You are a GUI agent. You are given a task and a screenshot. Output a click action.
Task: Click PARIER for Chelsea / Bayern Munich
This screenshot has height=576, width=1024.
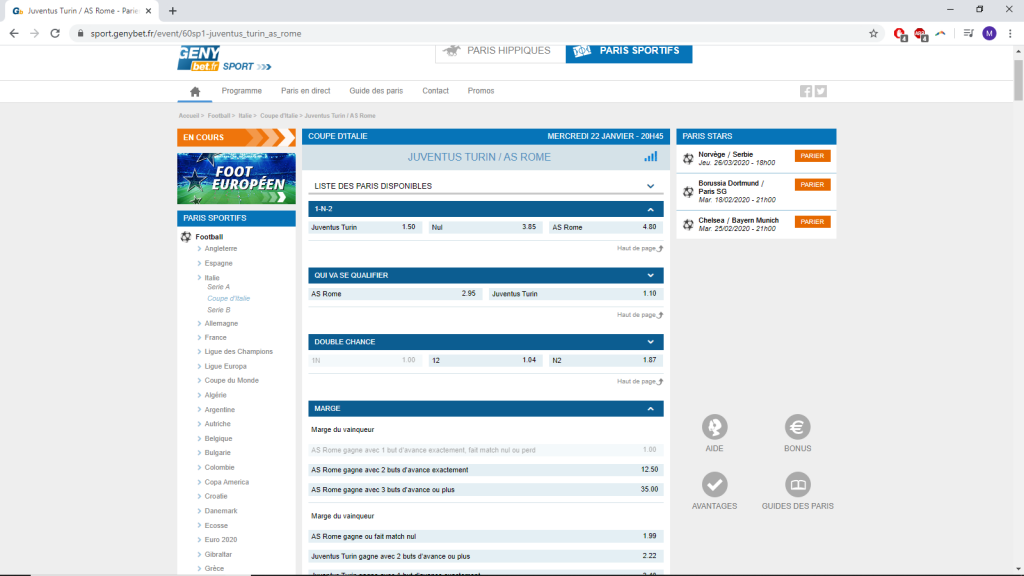click(812, 222)
